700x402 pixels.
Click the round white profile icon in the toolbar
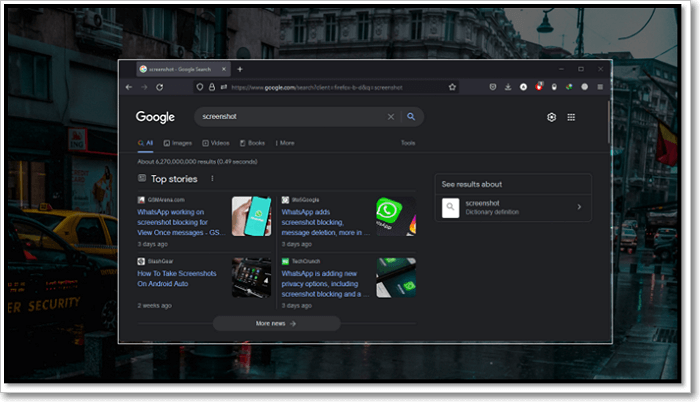584,87
